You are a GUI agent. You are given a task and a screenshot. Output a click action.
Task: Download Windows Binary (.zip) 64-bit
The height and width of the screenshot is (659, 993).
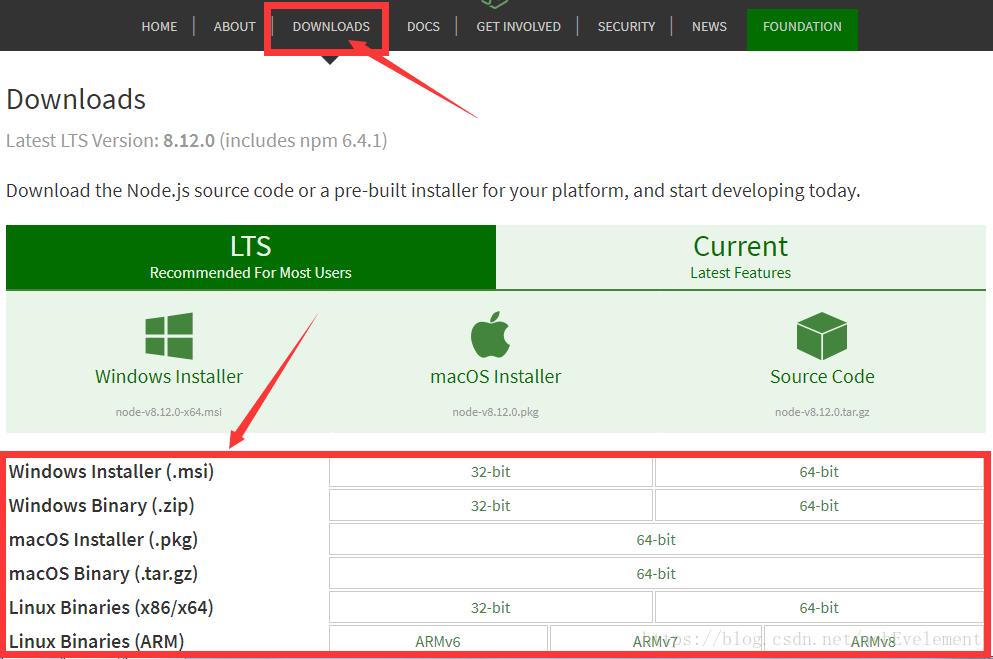coord(819,506)
